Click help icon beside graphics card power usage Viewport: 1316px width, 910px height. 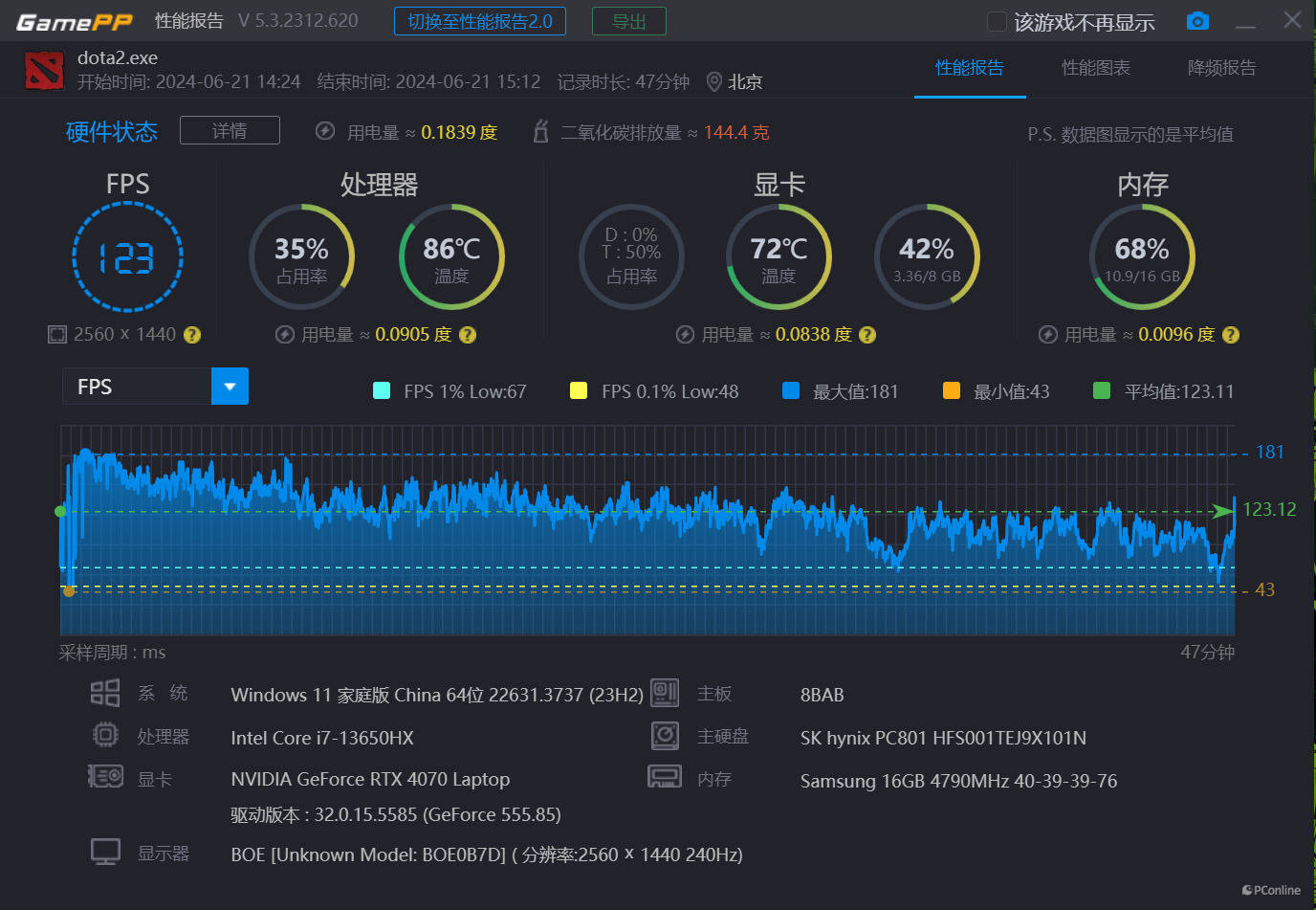point(867,335)
